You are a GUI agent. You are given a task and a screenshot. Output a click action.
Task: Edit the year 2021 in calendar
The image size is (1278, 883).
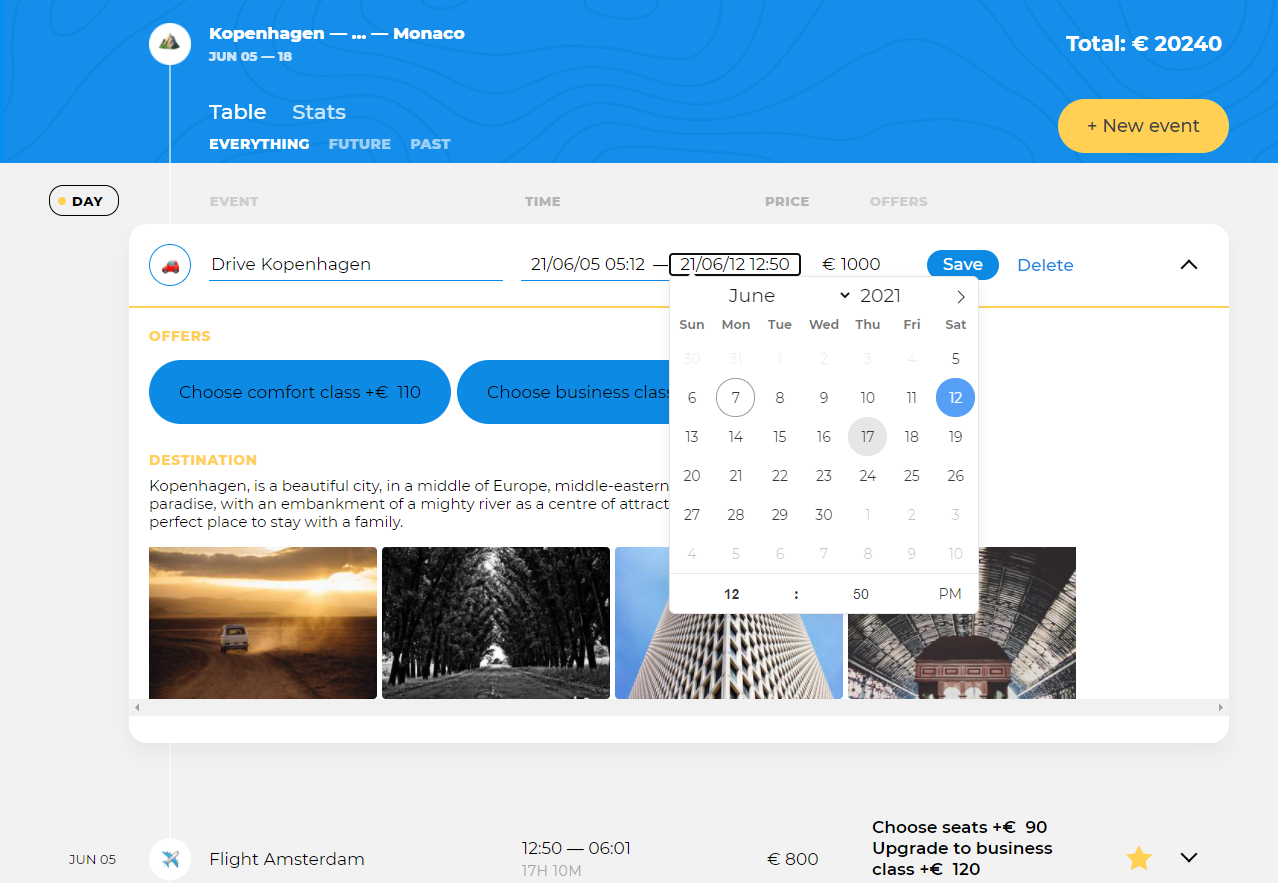point(880,295)
